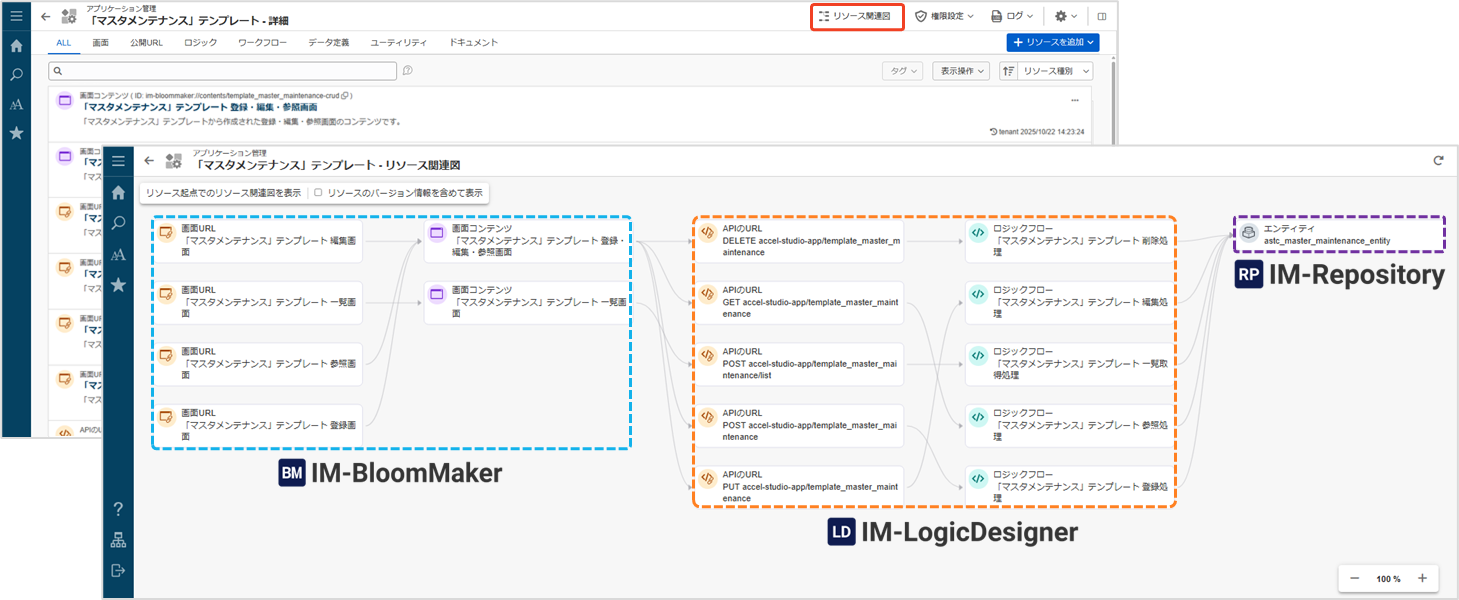Open the リソースを追加 dropdown button
The height and width of the screenshot is (600, 1459).
pos(1053,42)
